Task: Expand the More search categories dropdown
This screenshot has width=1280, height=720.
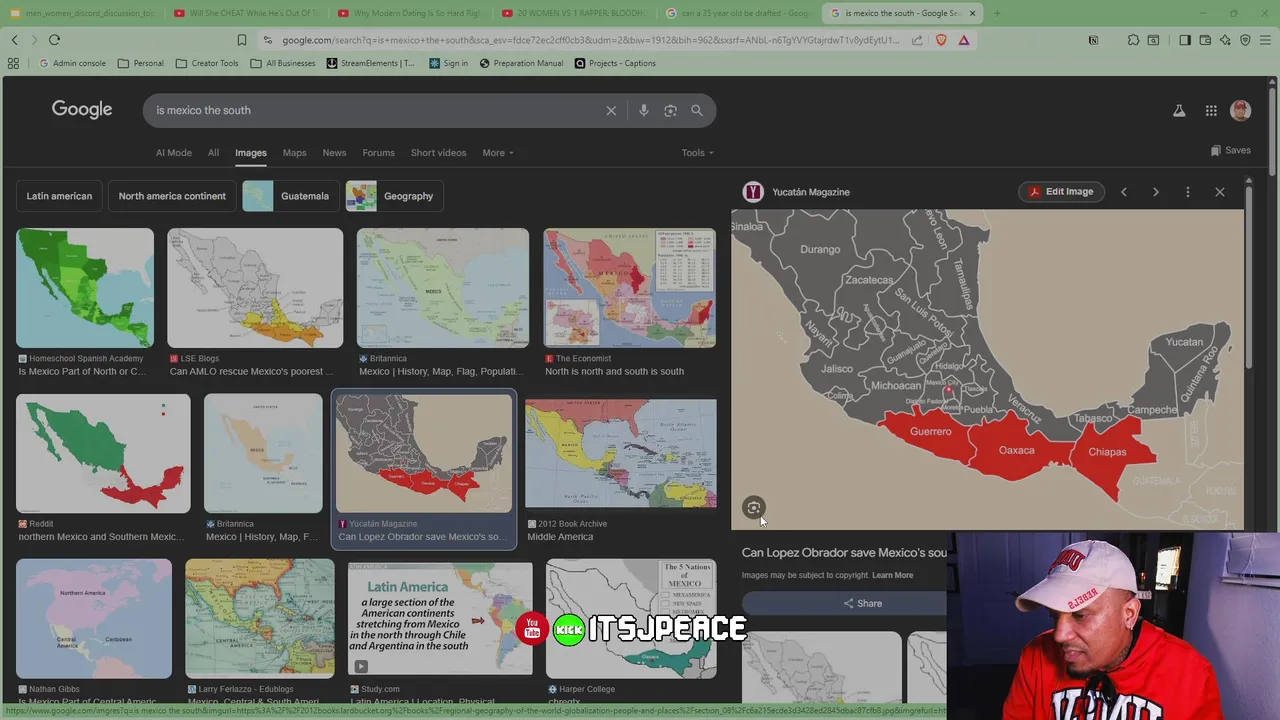Action: [498, 153]
